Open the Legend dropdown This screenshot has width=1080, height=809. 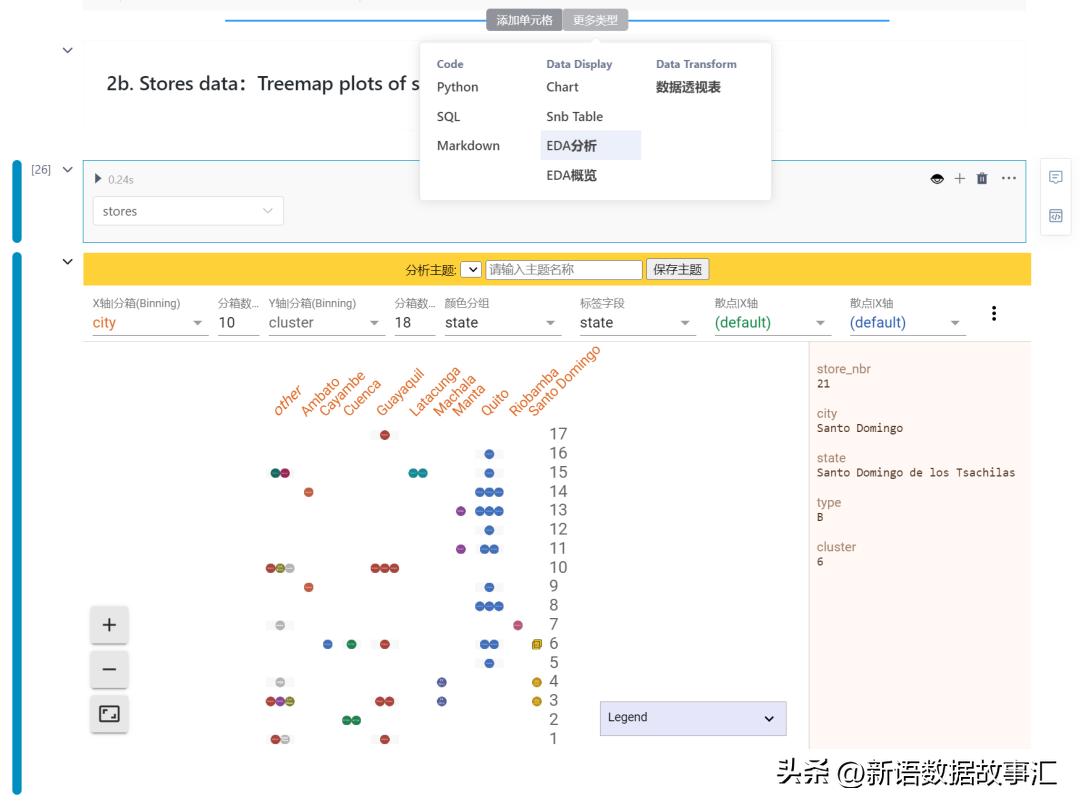tap(693, 718)
